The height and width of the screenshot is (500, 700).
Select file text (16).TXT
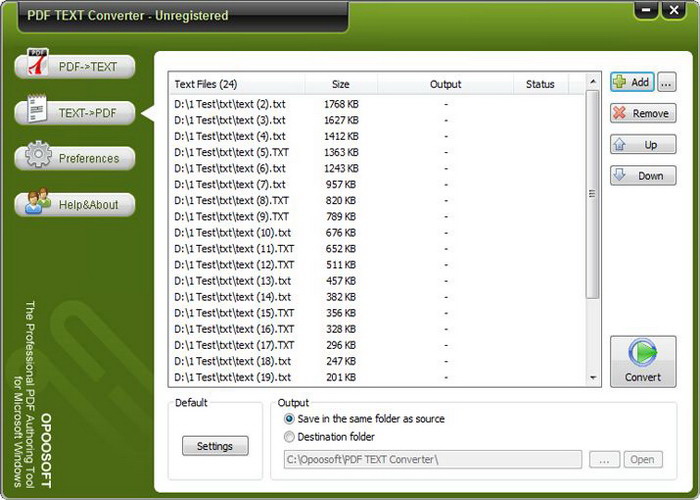[377, 329]
